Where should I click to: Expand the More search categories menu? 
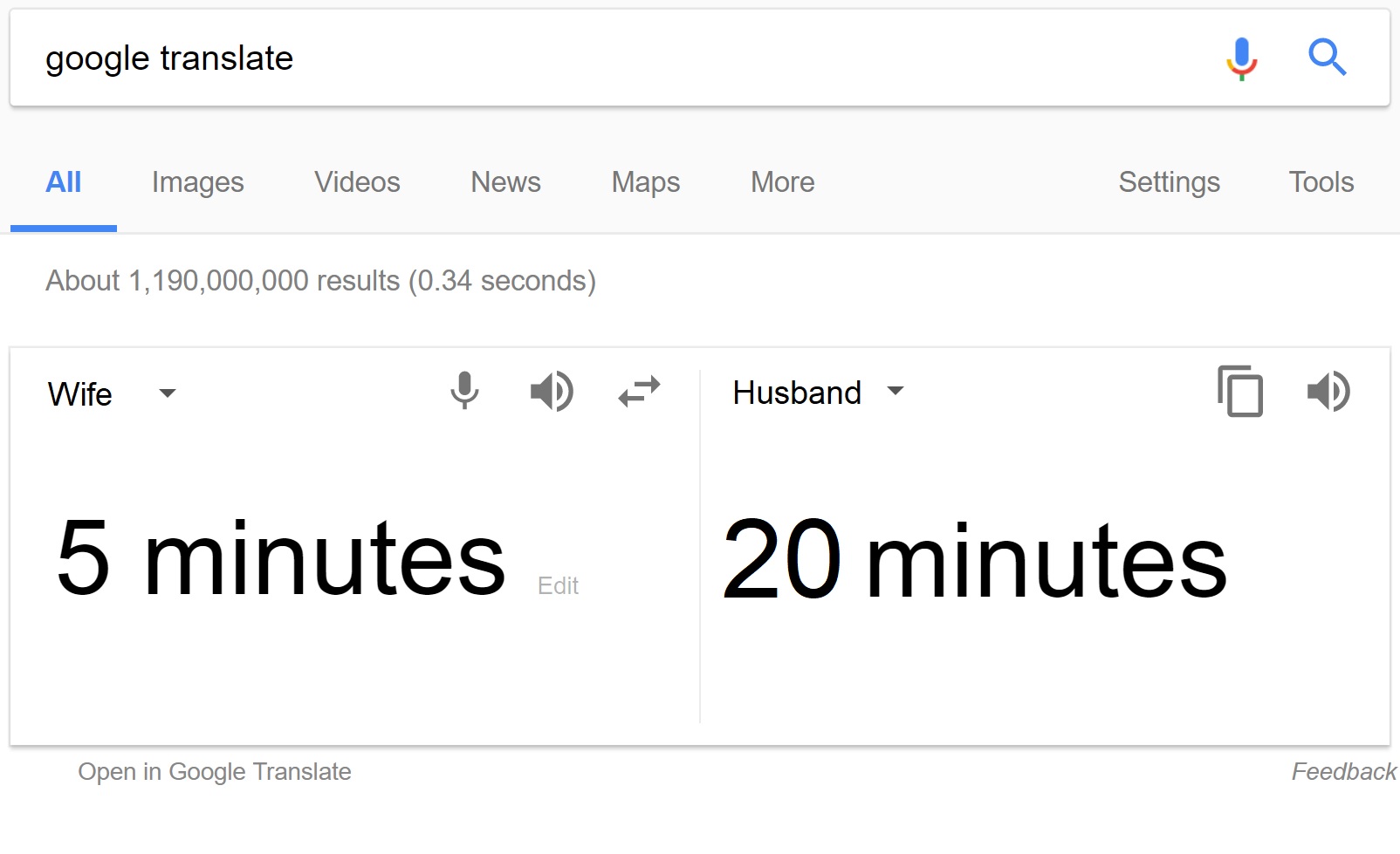[781, 182]
